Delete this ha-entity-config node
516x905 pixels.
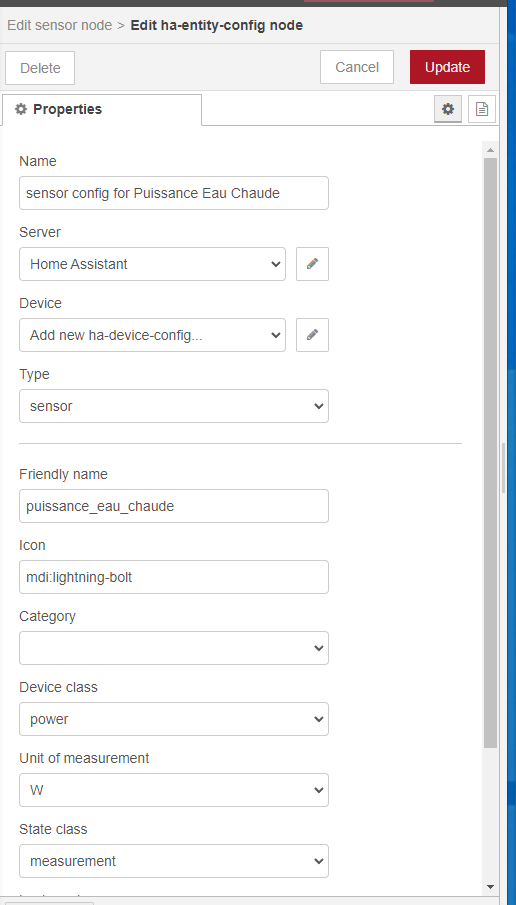tap(40, 68)
